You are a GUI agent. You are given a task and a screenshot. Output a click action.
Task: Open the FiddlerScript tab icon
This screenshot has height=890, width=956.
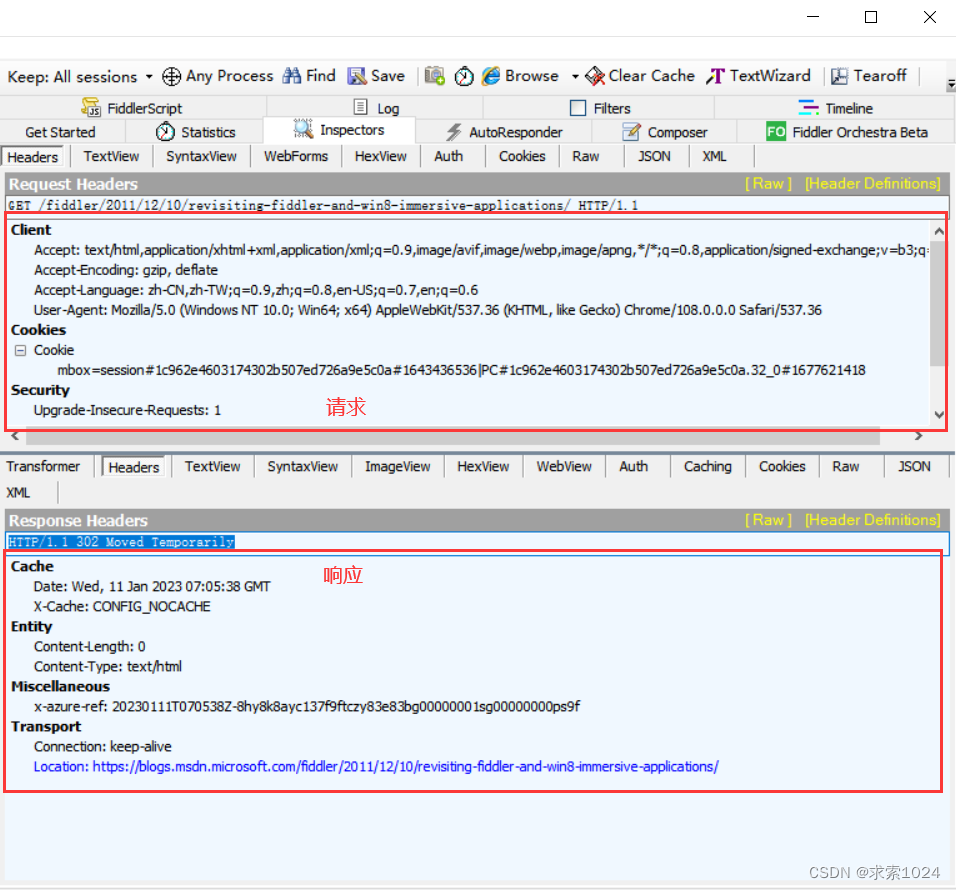(x=91, y=107)
